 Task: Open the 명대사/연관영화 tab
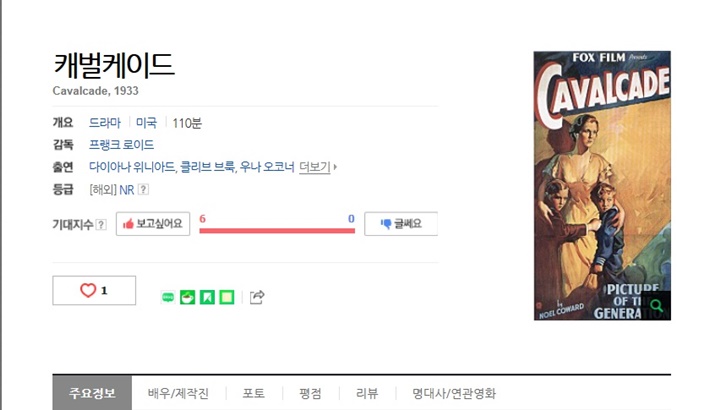click(454, 393)
